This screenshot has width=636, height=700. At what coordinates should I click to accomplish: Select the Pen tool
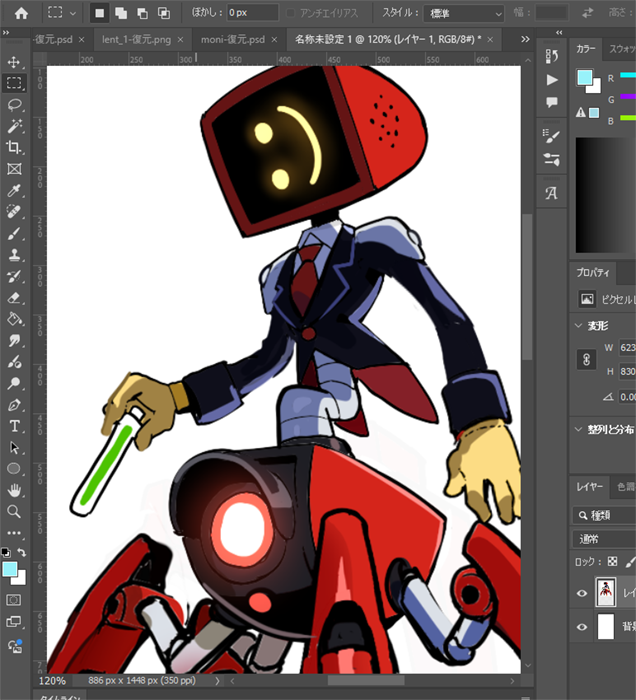tap(14, 405)
